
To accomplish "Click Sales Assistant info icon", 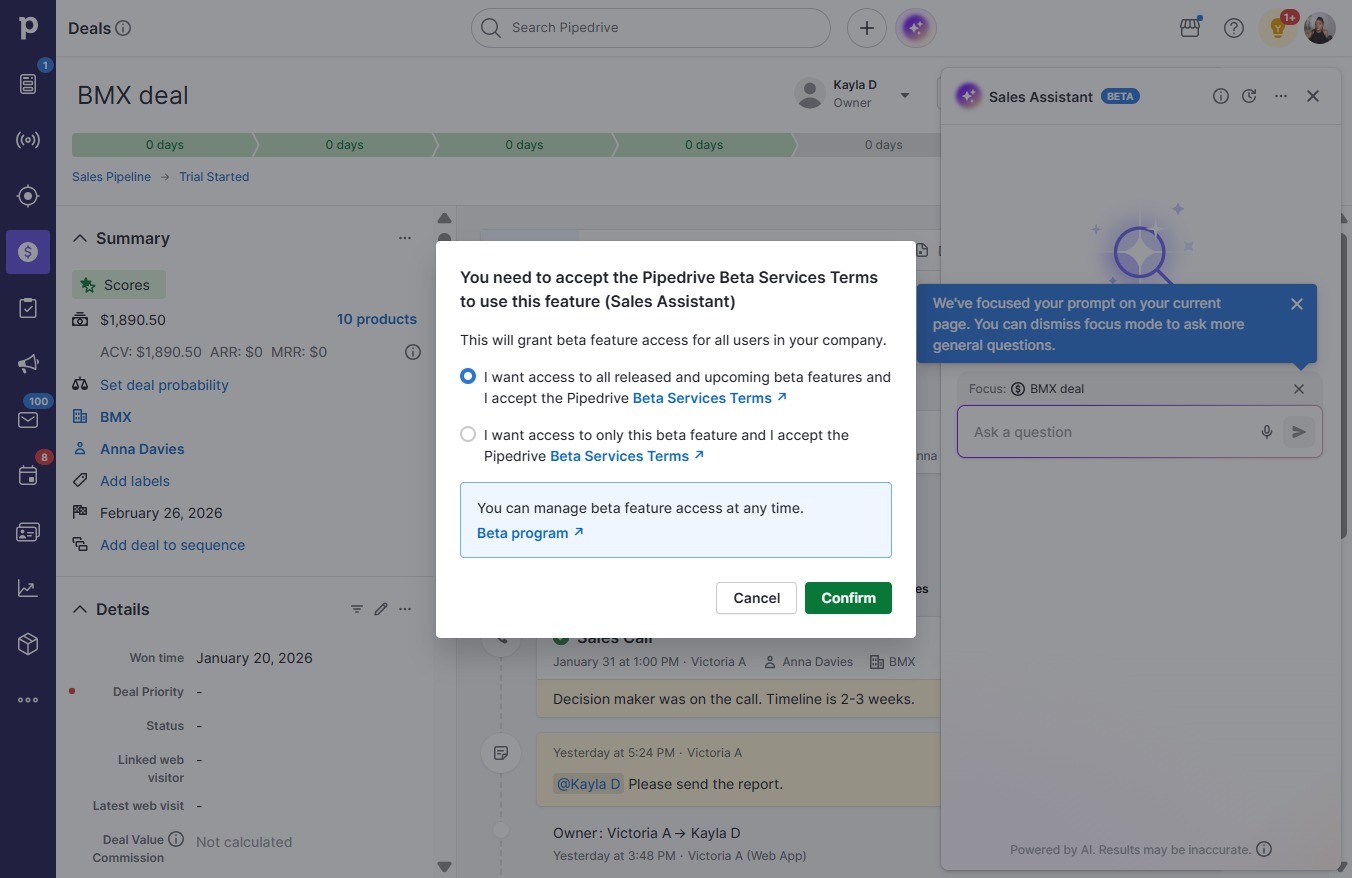I will coord(1221,96).
